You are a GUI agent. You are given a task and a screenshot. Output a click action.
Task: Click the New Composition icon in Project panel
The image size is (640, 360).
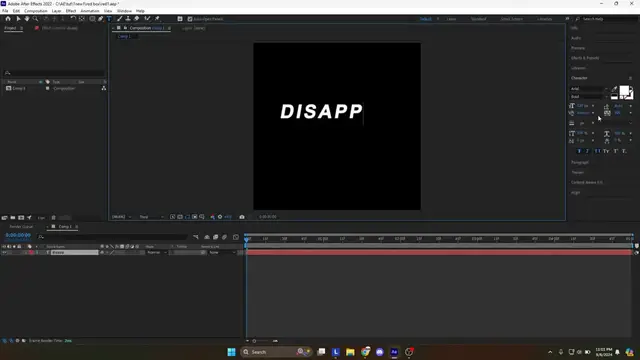(21, 218)
